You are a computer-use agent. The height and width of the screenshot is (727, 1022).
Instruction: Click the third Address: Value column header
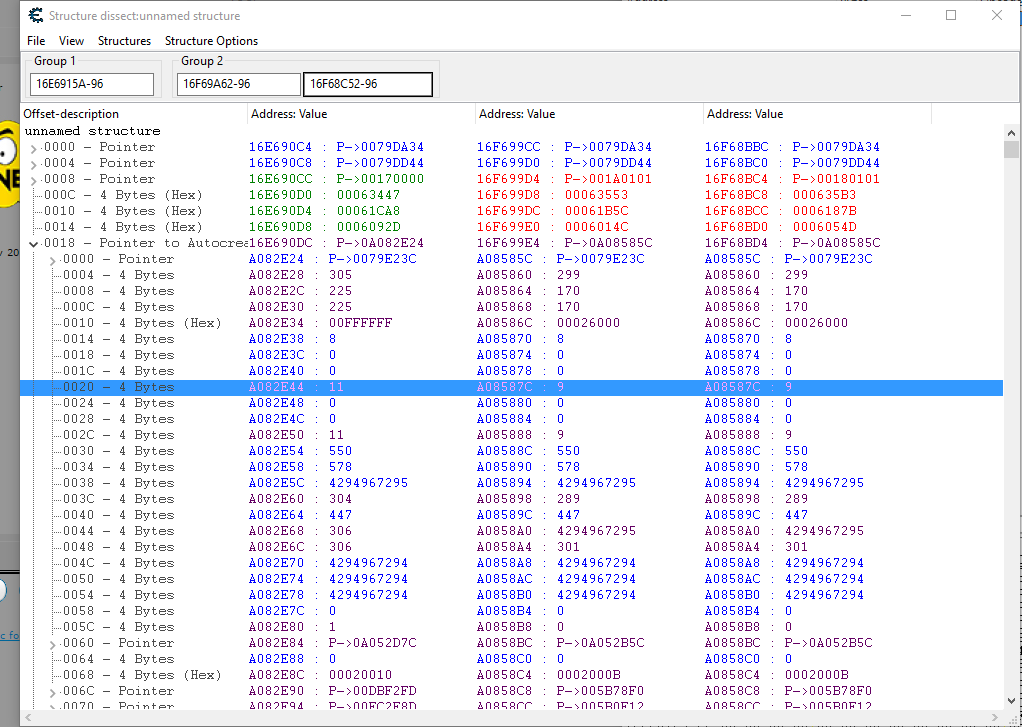click(817, 113)
